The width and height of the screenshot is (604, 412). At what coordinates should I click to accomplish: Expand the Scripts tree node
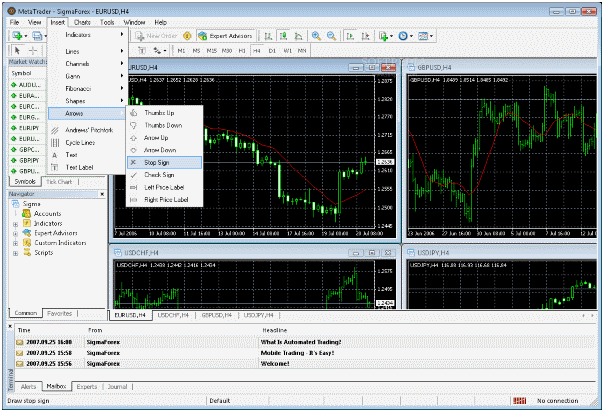15,253
